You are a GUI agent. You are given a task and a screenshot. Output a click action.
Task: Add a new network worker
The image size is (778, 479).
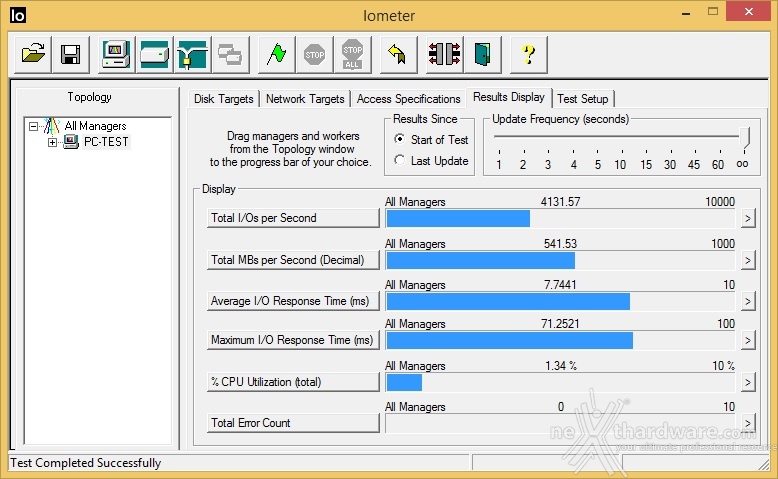click(193, 55)
